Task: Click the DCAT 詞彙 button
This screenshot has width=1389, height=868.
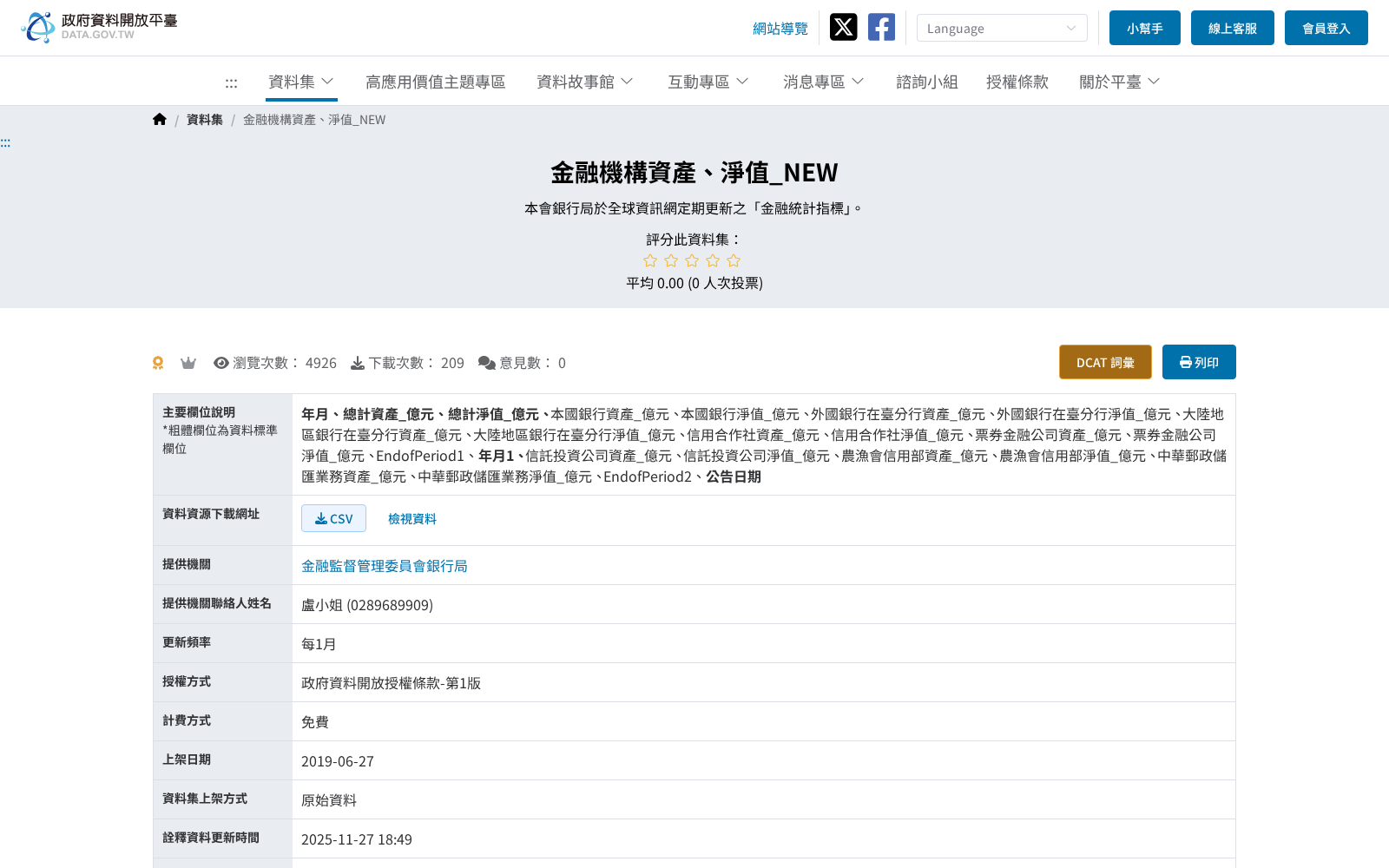Action: [1105, 362]
